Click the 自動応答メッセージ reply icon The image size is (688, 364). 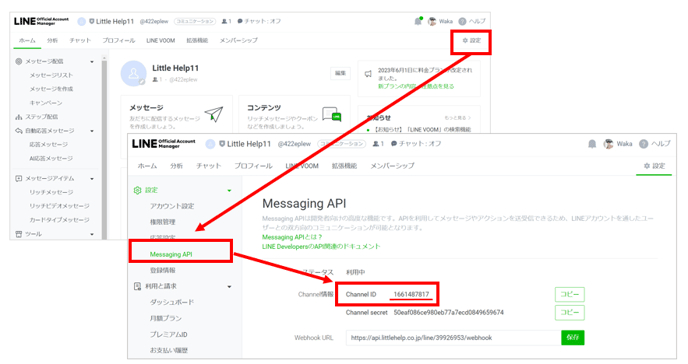(x=18, y=131)
